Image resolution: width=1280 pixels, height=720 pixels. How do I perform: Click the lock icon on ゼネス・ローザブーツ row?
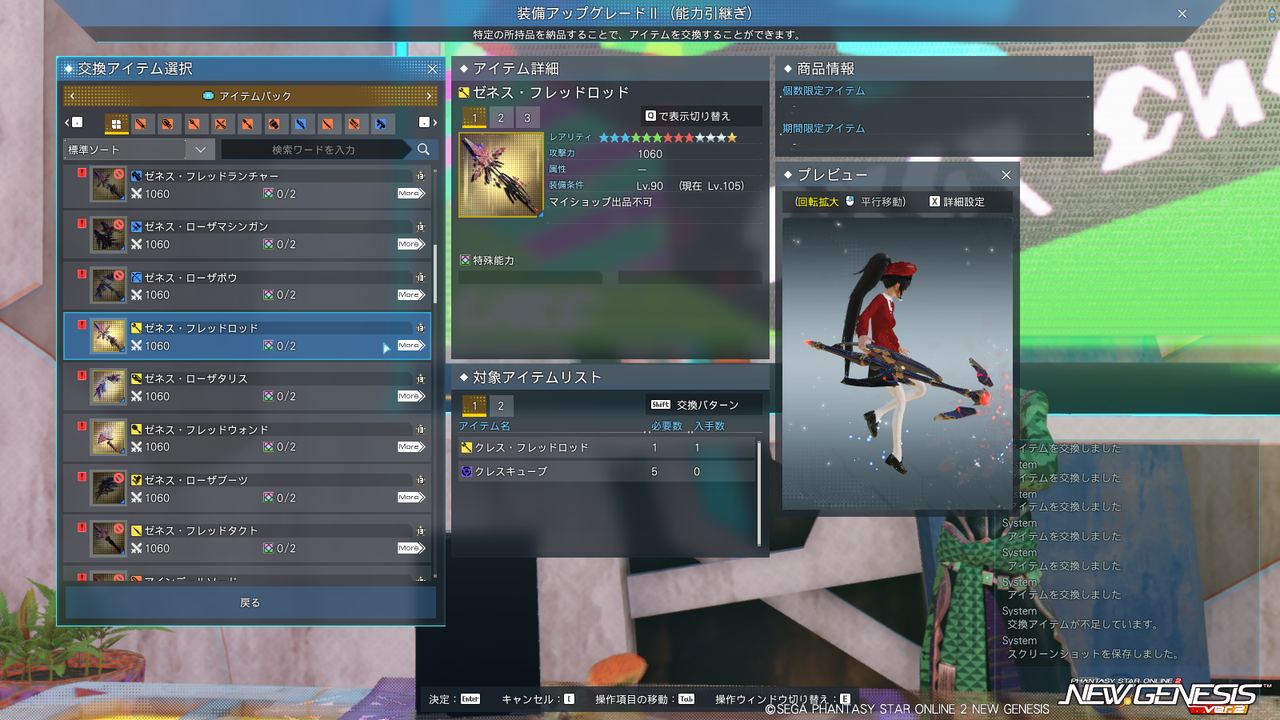(420, 480)
